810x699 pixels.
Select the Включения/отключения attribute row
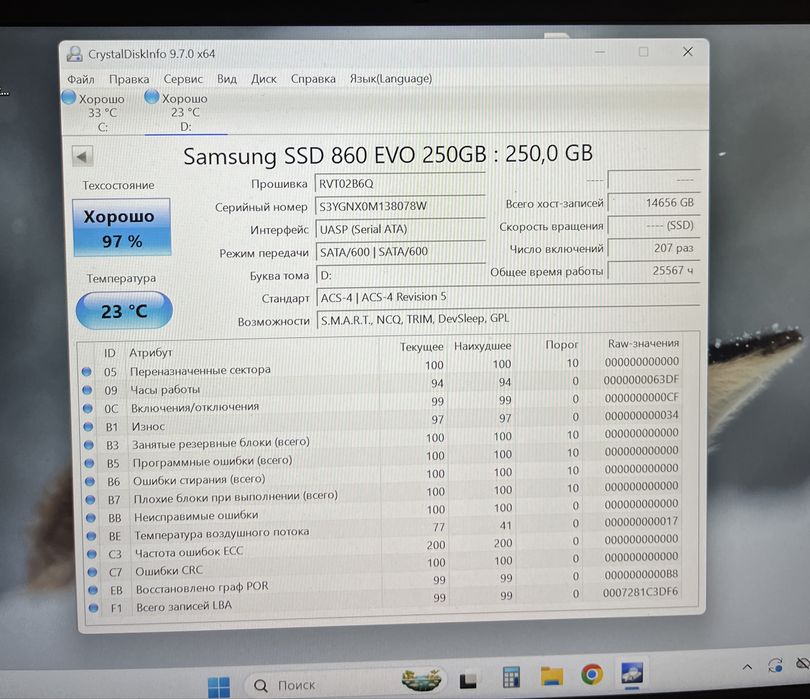point(382,403)
